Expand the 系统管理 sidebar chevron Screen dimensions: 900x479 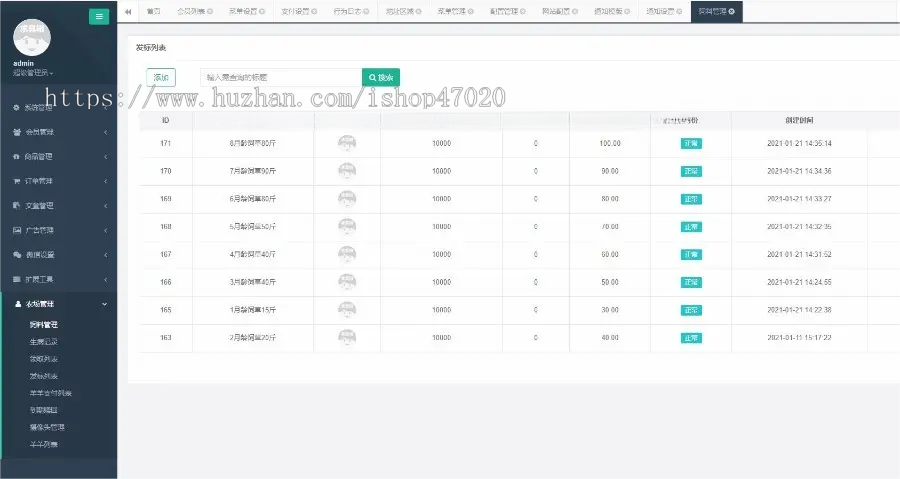pyautogui.click(x=106, y=107)
